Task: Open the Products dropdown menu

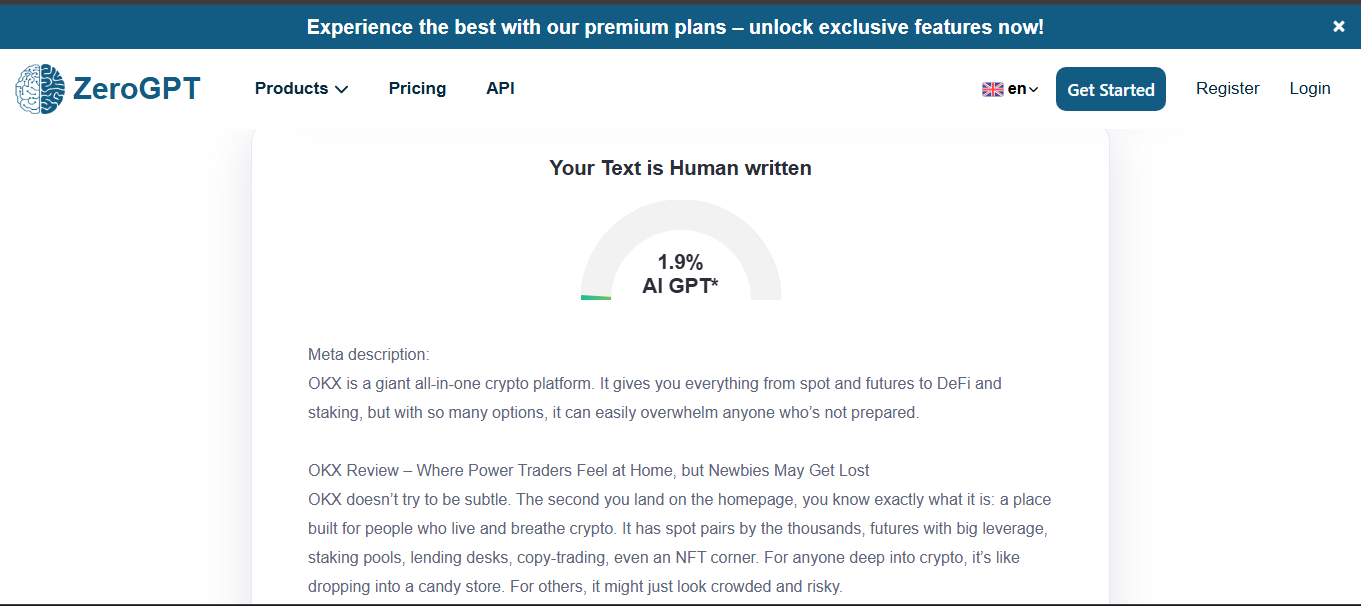Action: point(292,89)
